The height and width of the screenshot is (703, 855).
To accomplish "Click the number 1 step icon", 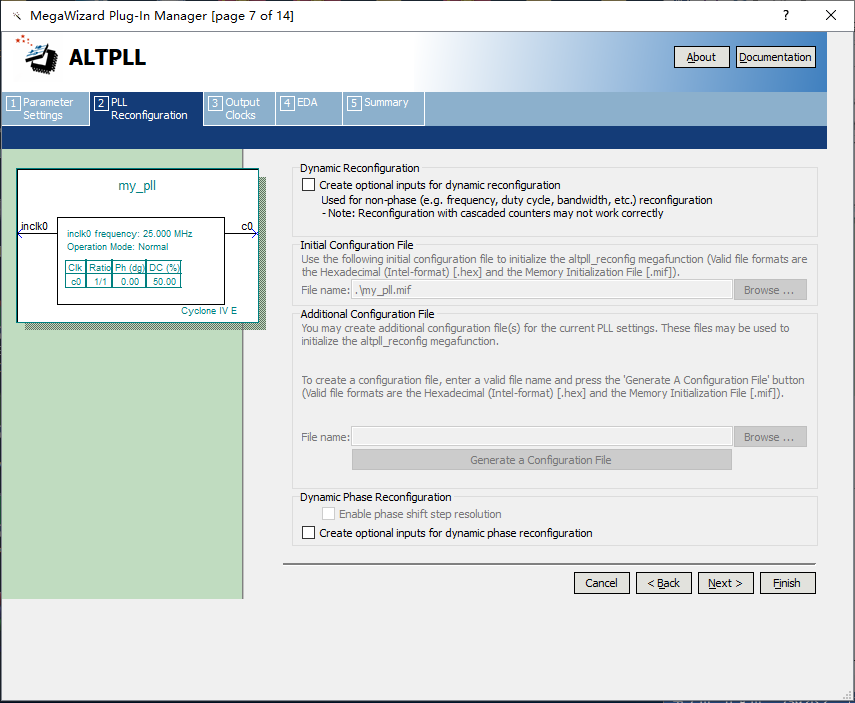I will 13,103.
